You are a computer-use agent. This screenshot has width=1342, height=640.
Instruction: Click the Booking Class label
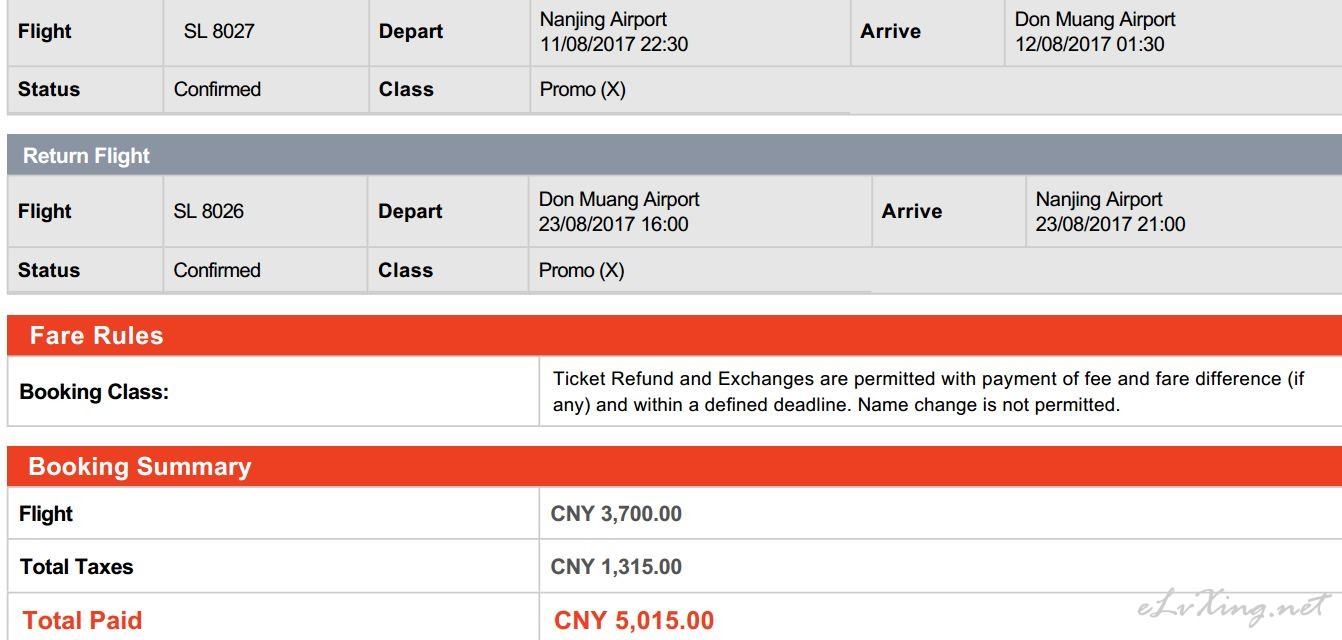click(x=94, y=392)
